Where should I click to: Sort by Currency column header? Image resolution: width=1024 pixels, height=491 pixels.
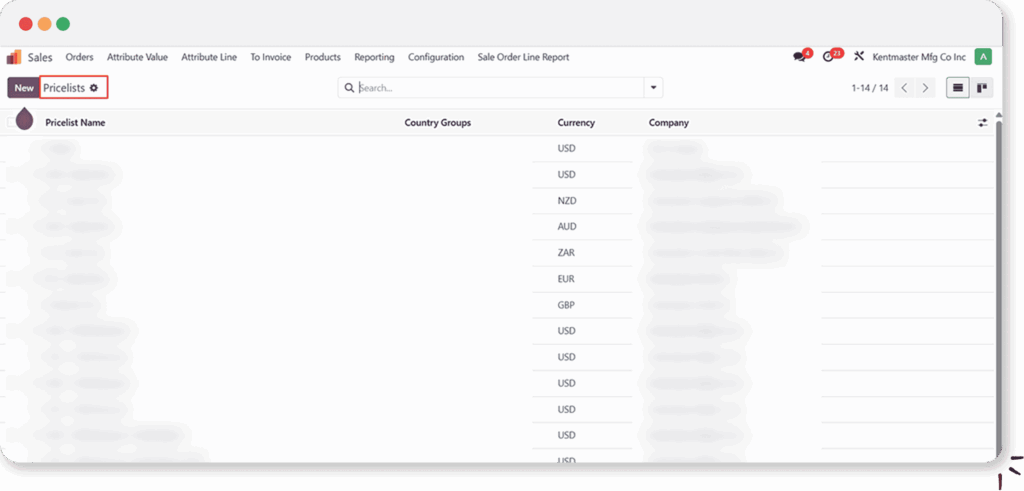point(576,123)
